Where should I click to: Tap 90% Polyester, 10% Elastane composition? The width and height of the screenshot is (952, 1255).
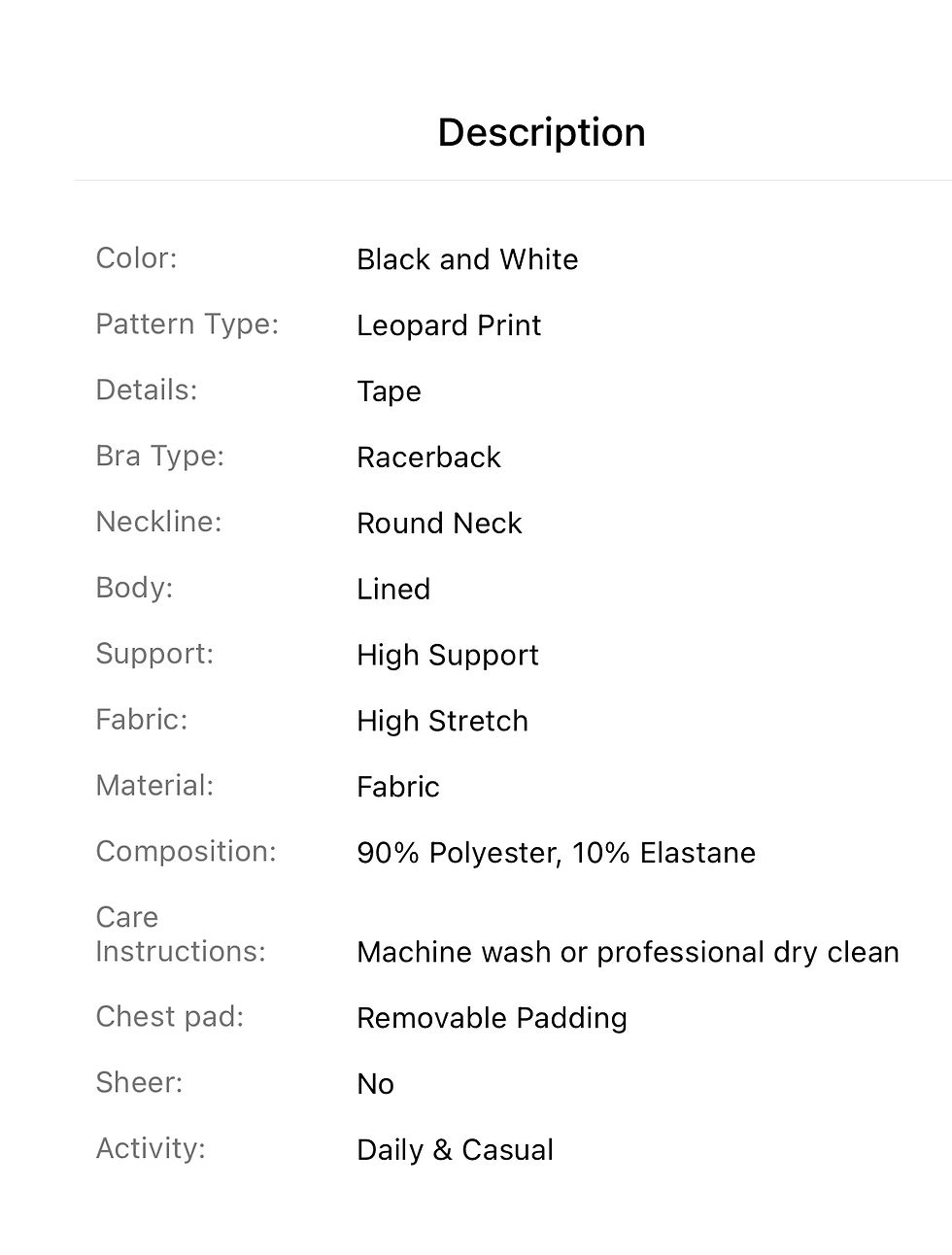(556, 853)
